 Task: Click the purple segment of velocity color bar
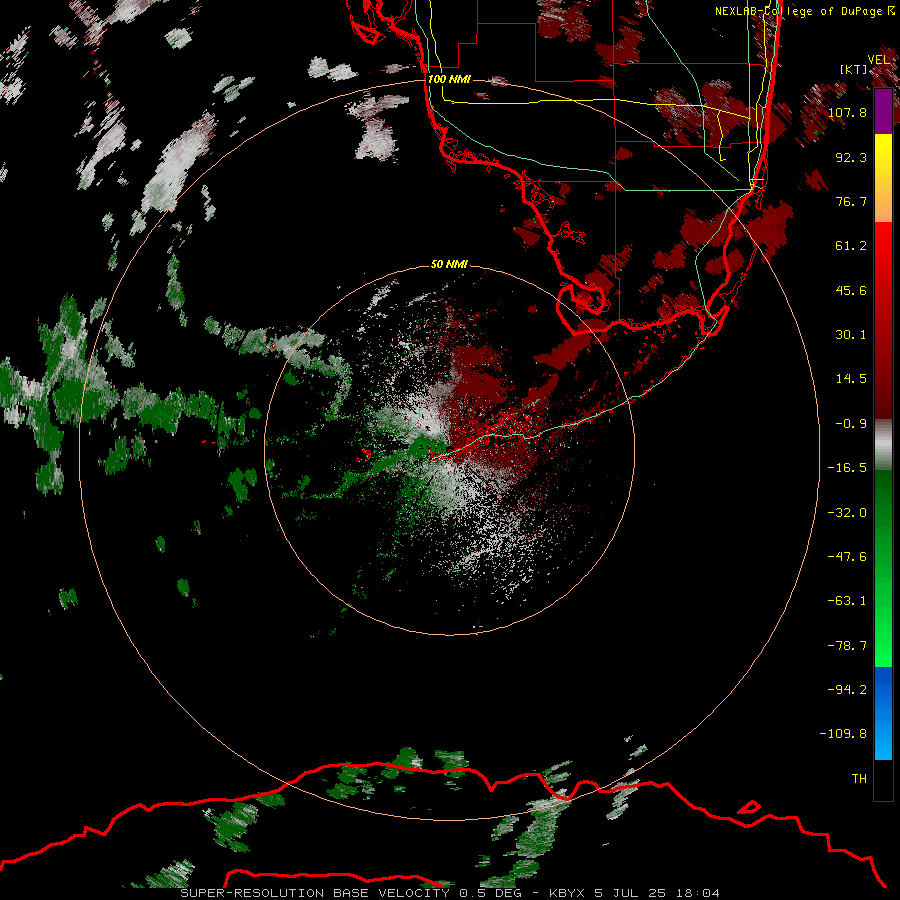(883, 112)
